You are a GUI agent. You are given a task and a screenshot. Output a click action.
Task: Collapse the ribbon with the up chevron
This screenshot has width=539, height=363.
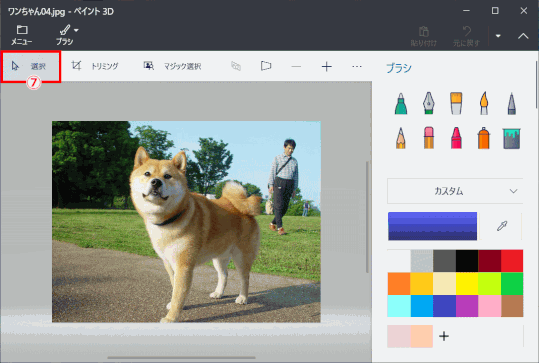[x=523, y=36]
